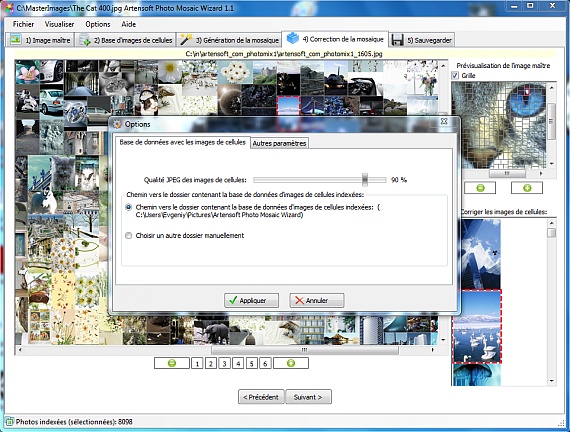Click mosaic horizontal scrollbar left arrow
The height and width of the screenshot is (432, 570).
pos(20,350)
